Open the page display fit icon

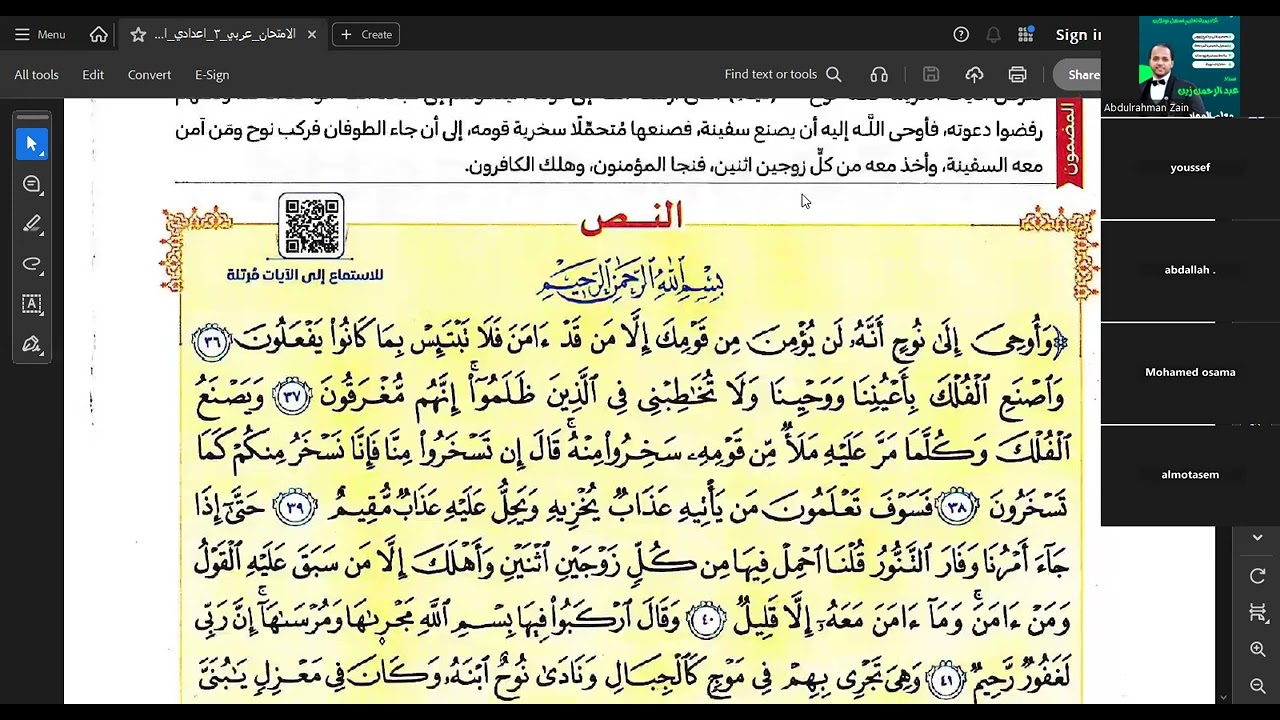coord(1258,612)
